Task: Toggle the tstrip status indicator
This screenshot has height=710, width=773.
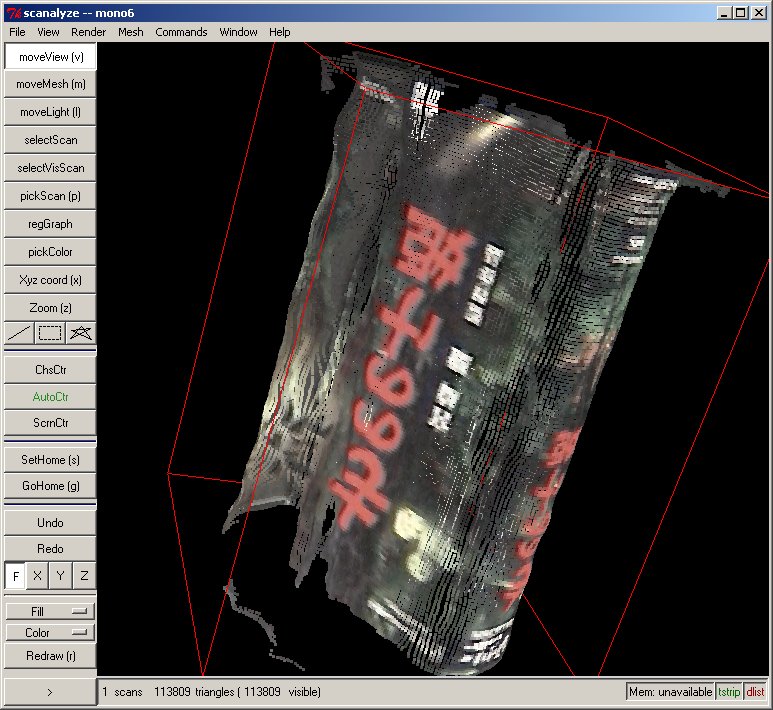Action: [x=730, y=692]
